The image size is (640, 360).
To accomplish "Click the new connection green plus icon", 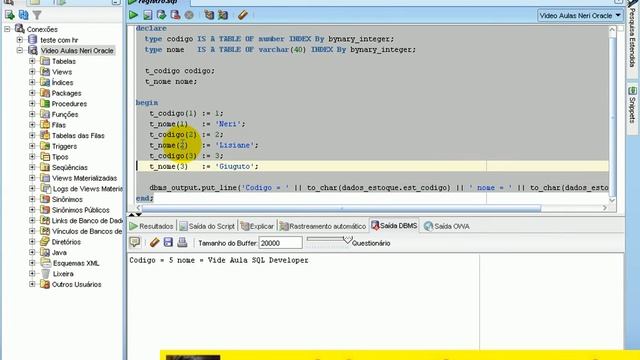I will tap(9, 15).
